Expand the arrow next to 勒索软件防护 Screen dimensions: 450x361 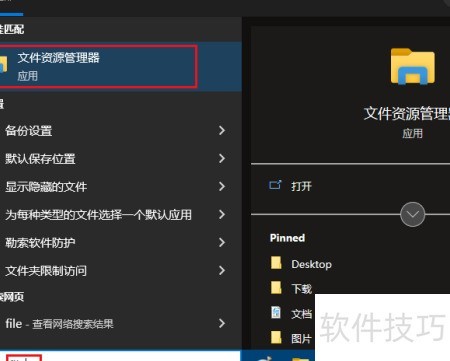222,242
